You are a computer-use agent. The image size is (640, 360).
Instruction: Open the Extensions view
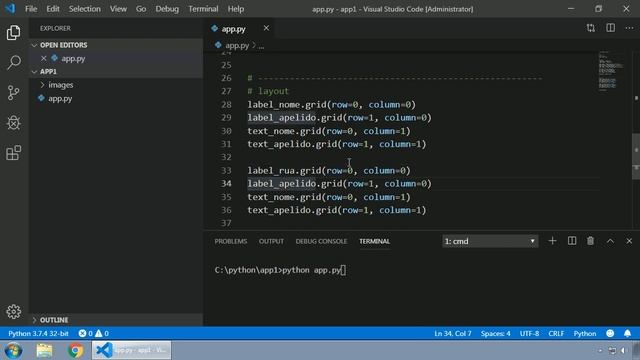13,153
